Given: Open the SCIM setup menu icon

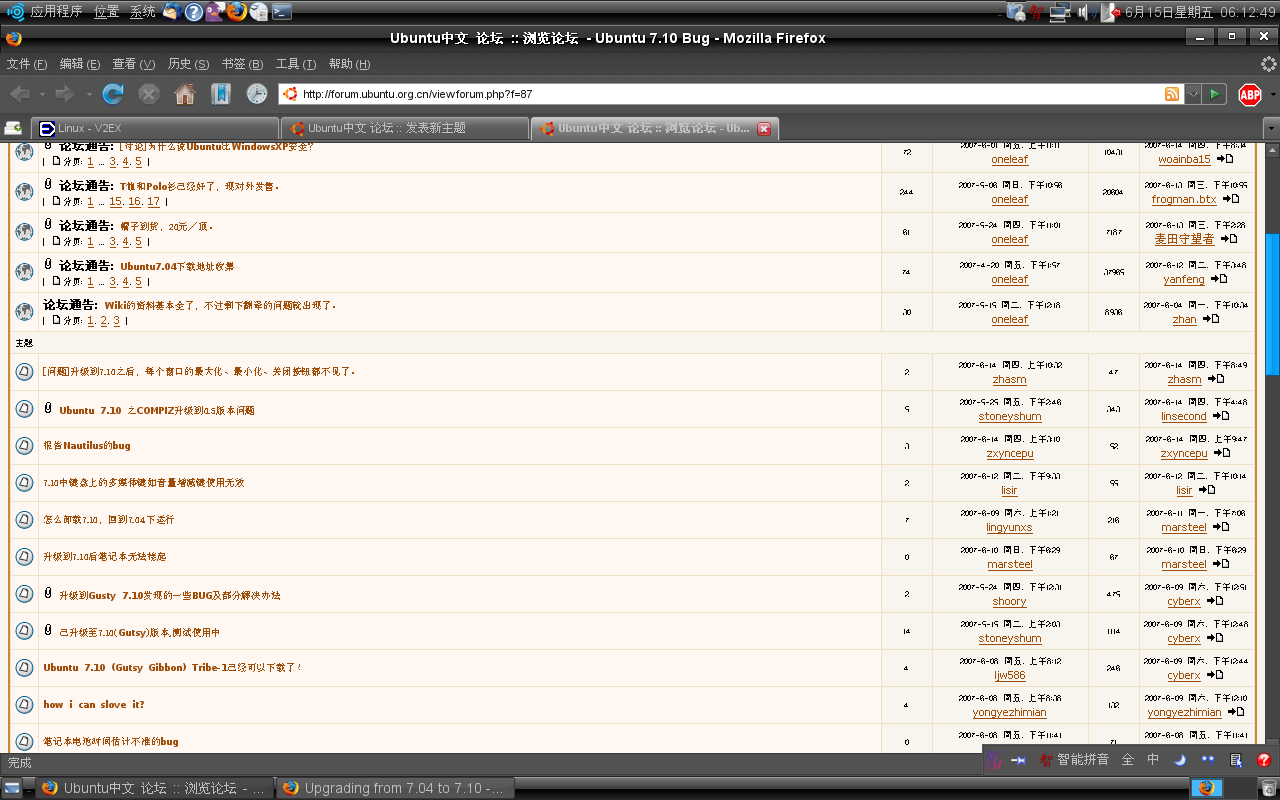Looking at the screenshot, I should point(1236,760).
